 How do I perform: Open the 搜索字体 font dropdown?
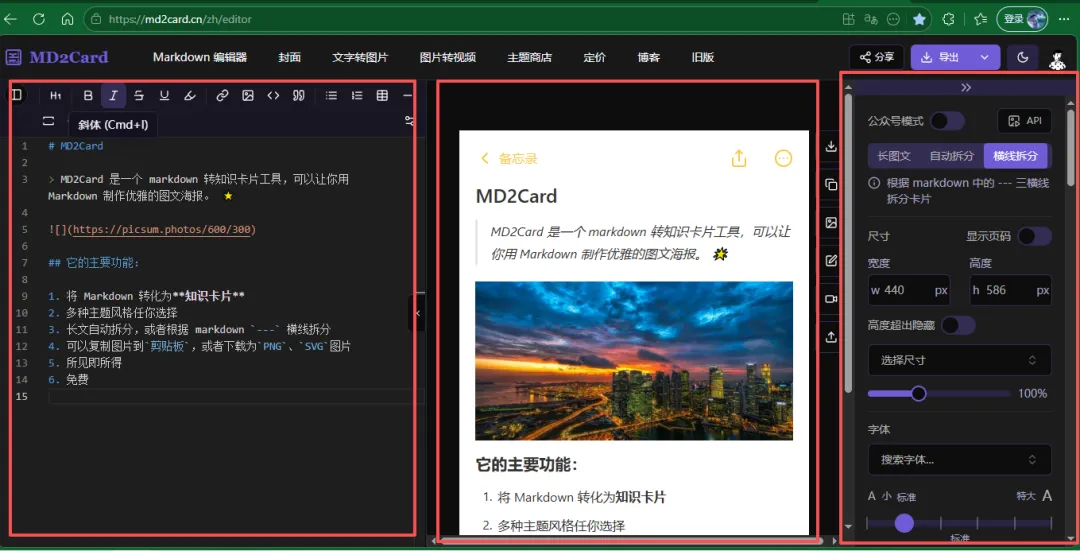[x=959, y=459]
